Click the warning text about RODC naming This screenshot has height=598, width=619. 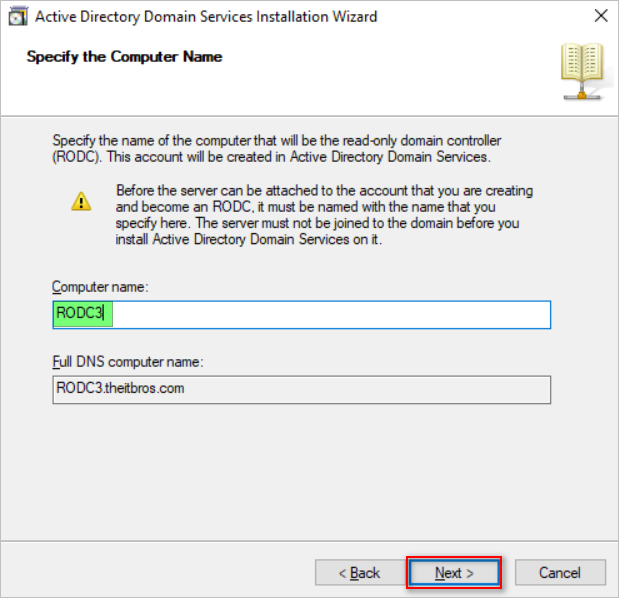click(324, 215)
